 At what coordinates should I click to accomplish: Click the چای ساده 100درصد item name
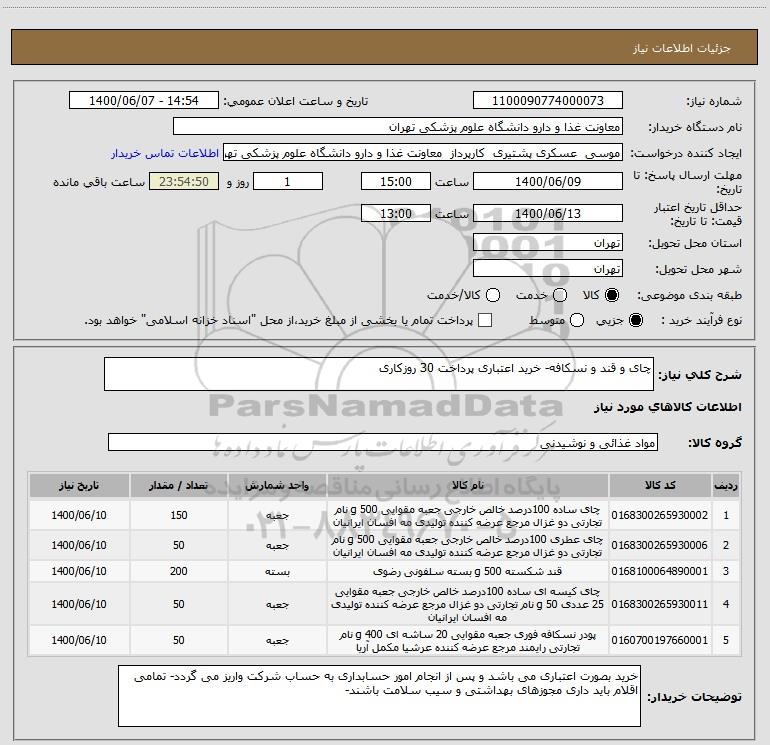click(468, 516)
